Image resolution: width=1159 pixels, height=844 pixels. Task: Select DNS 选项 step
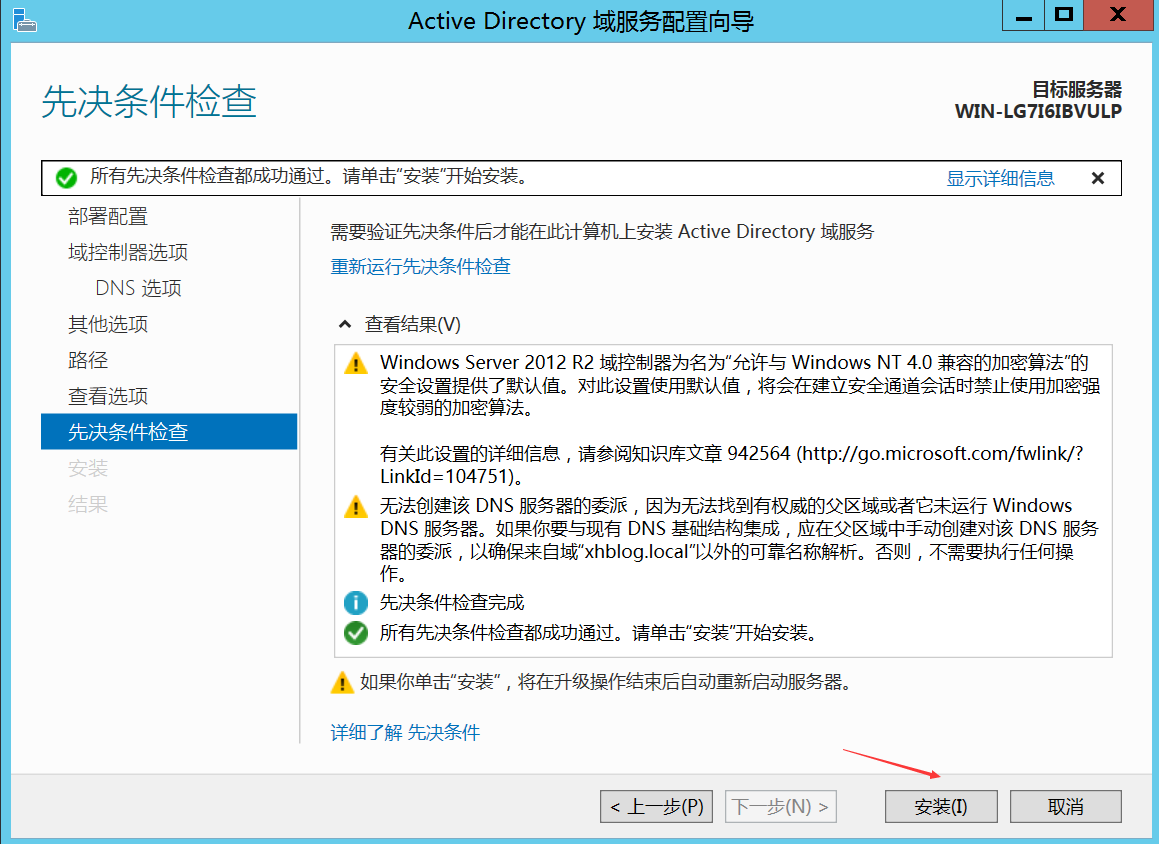click(x=138, y=288)
